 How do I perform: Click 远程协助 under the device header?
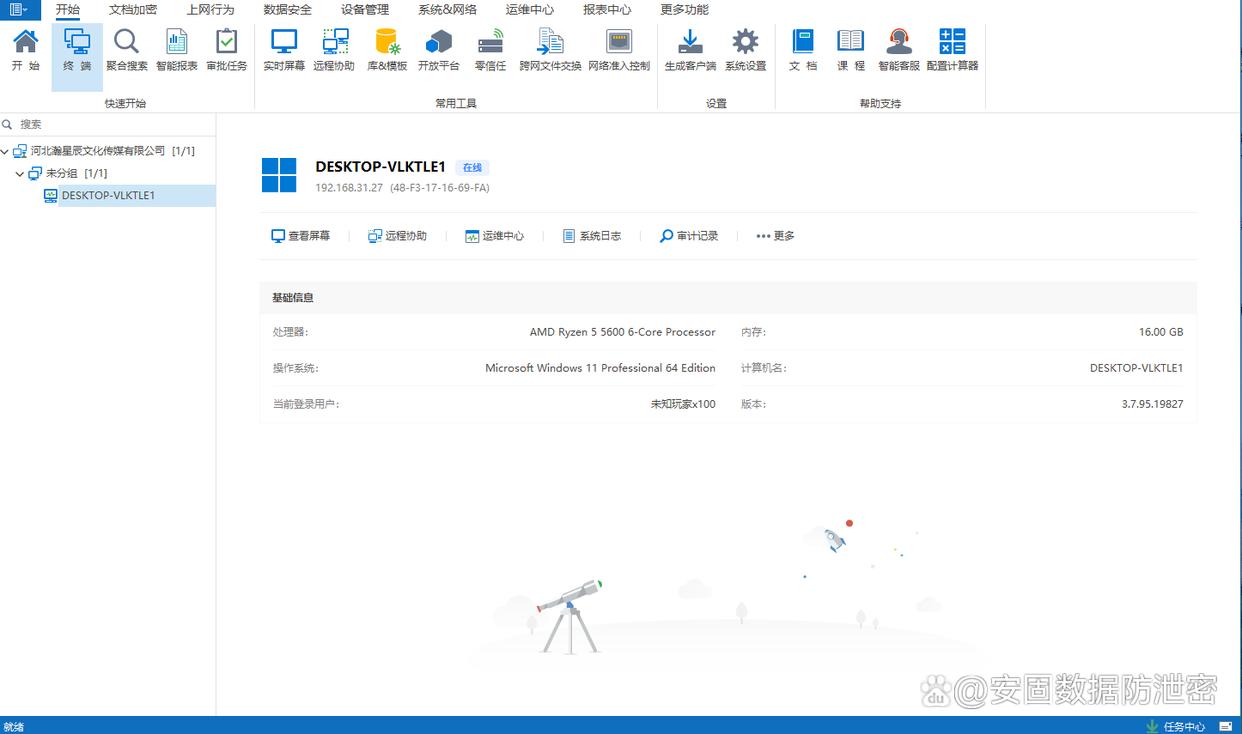(x=397, y=236)
